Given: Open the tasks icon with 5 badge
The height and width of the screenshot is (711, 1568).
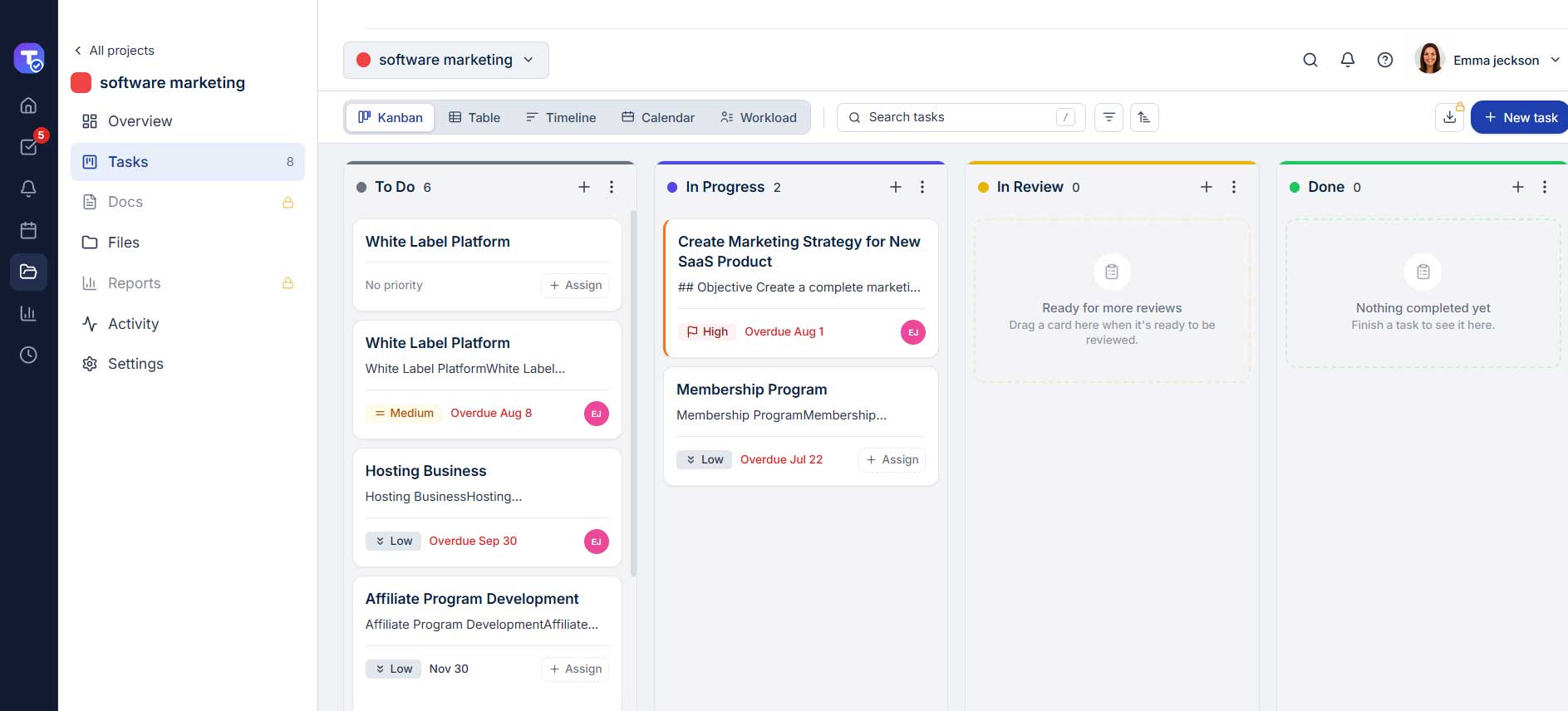Looking at the screenshot, I should (30, 145).
